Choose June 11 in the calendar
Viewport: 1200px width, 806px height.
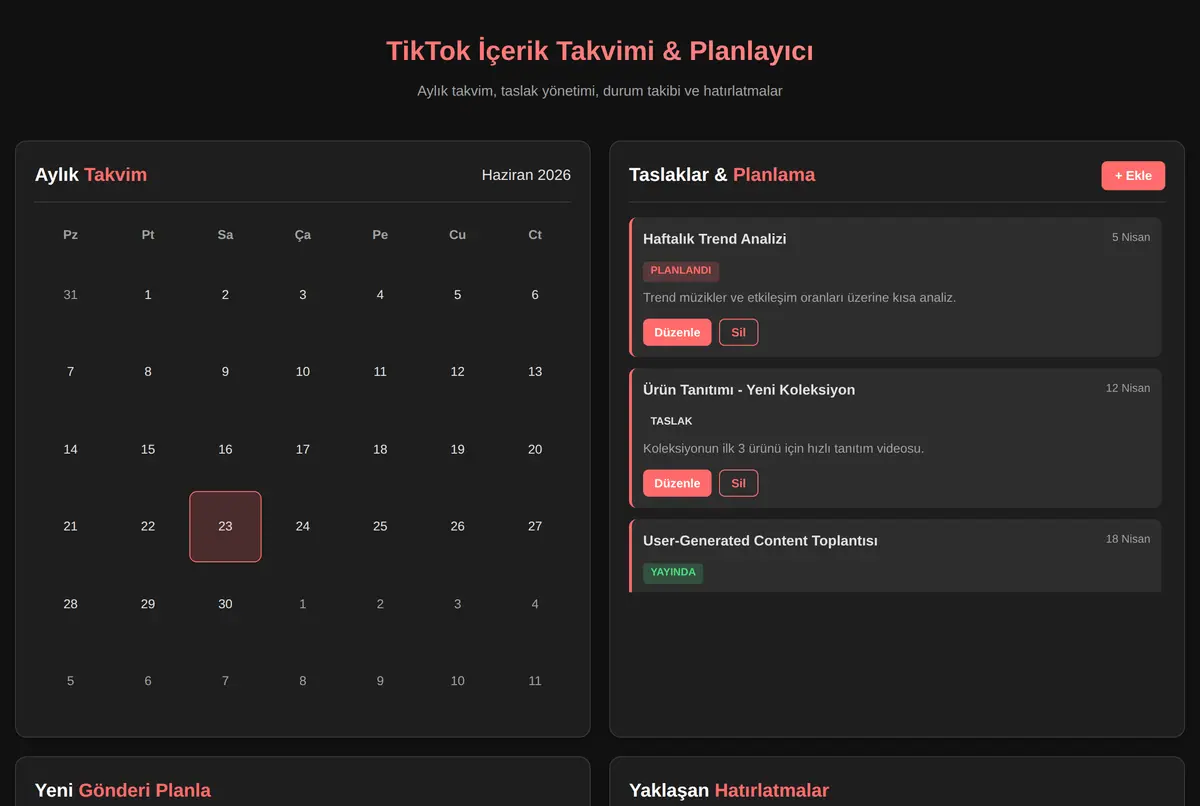pyautogui.click(x=380, y=371)
